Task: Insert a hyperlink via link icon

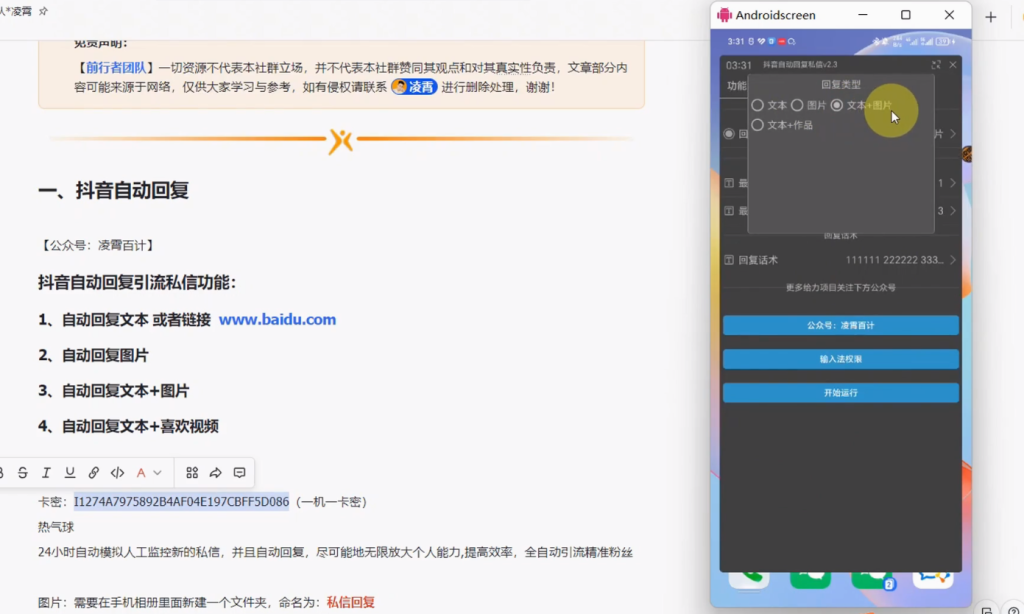Action: (x=93, y=473)
